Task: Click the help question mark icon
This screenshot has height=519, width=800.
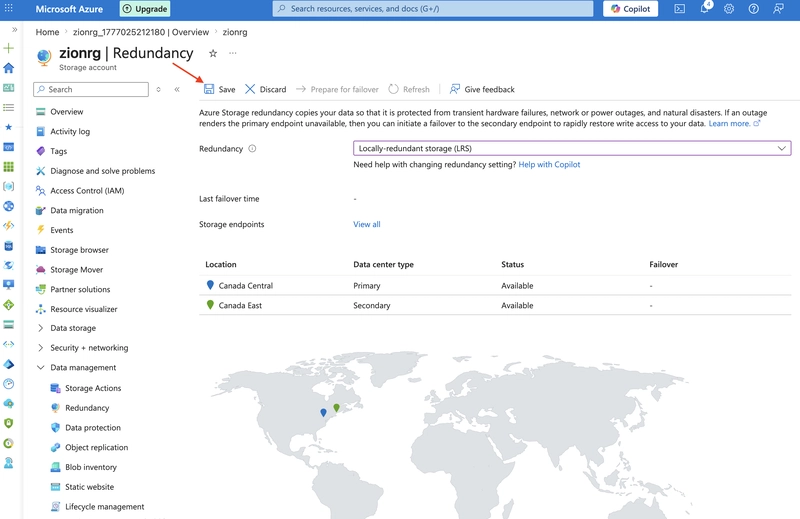Action: pyautogui.click(x=754, y=9)
